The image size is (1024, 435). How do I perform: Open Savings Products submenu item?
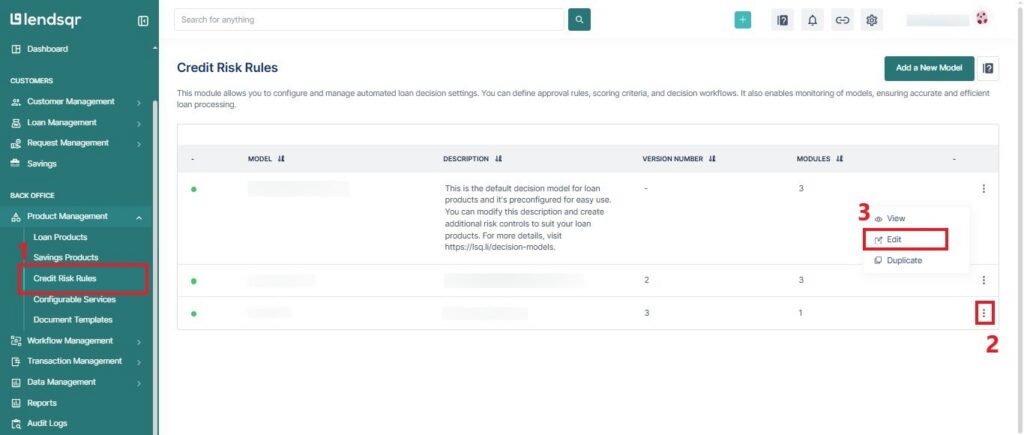tap(65, 257)
